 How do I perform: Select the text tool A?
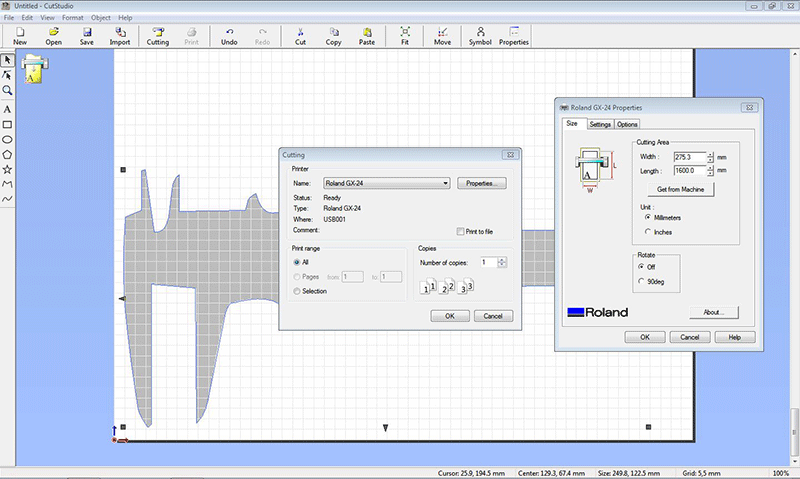[x=7, y=109]
